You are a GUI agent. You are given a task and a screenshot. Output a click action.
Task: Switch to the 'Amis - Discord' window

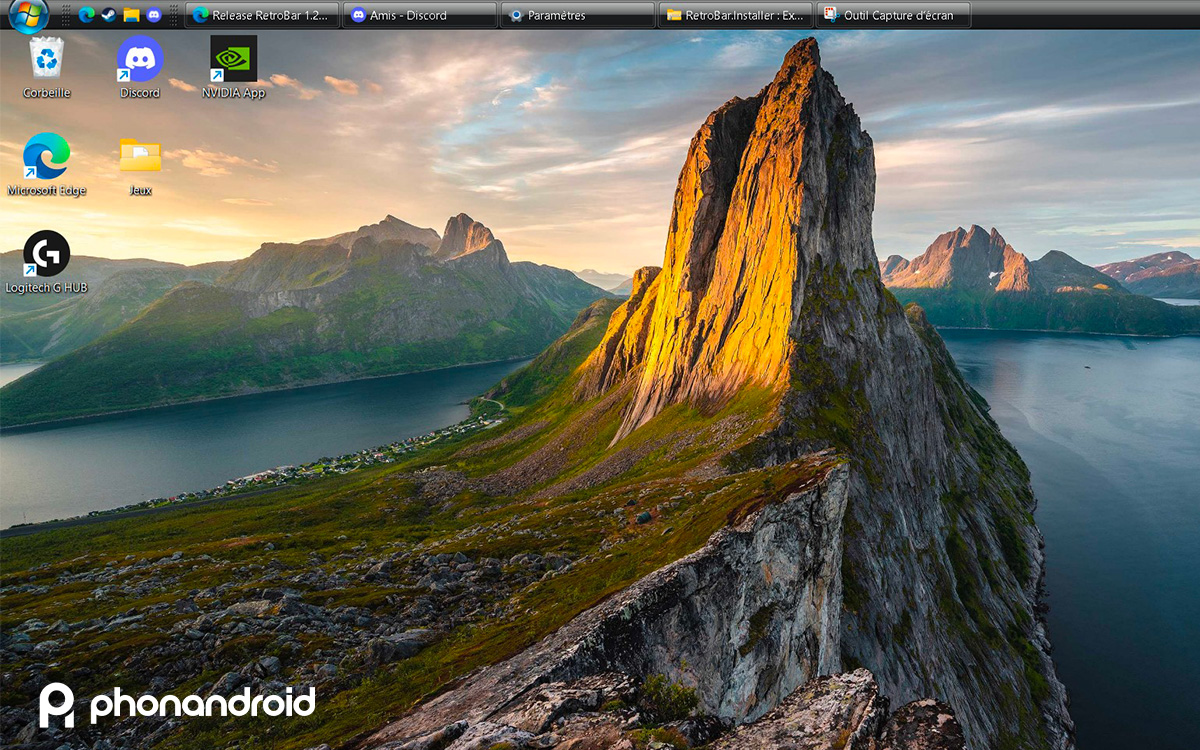click(419, 14)
